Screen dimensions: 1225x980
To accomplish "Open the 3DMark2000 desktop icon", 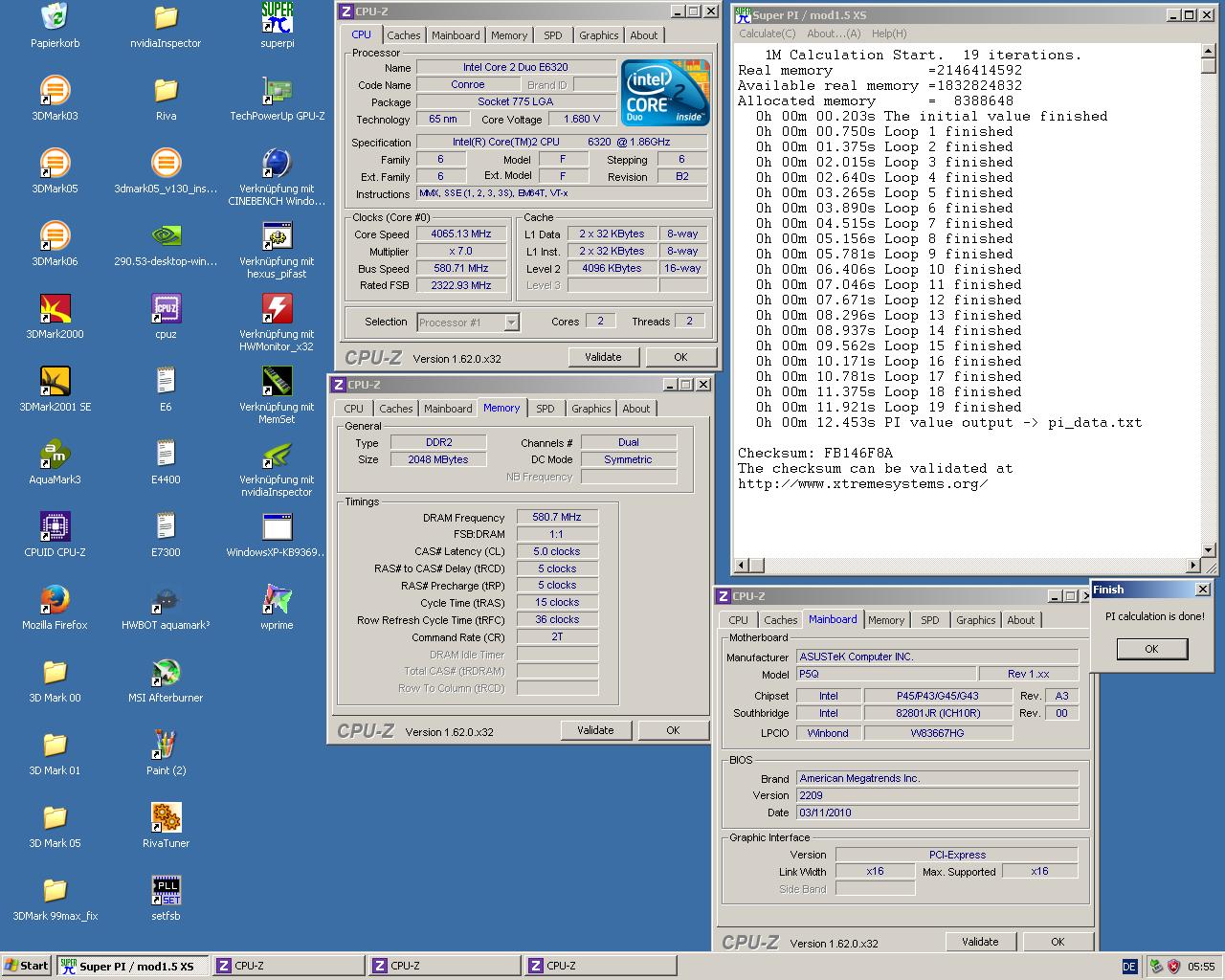I will click(x=55, y=308).
